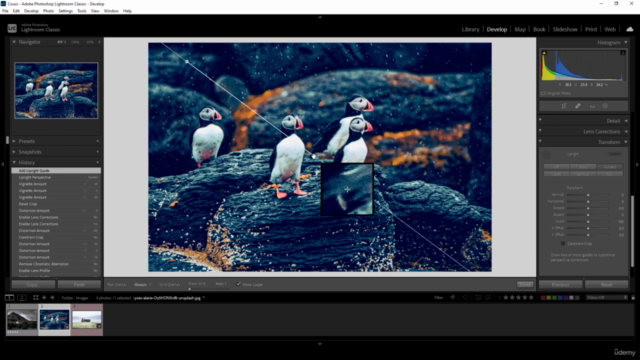Select the Masking tool circle icon

pos(605,106)
